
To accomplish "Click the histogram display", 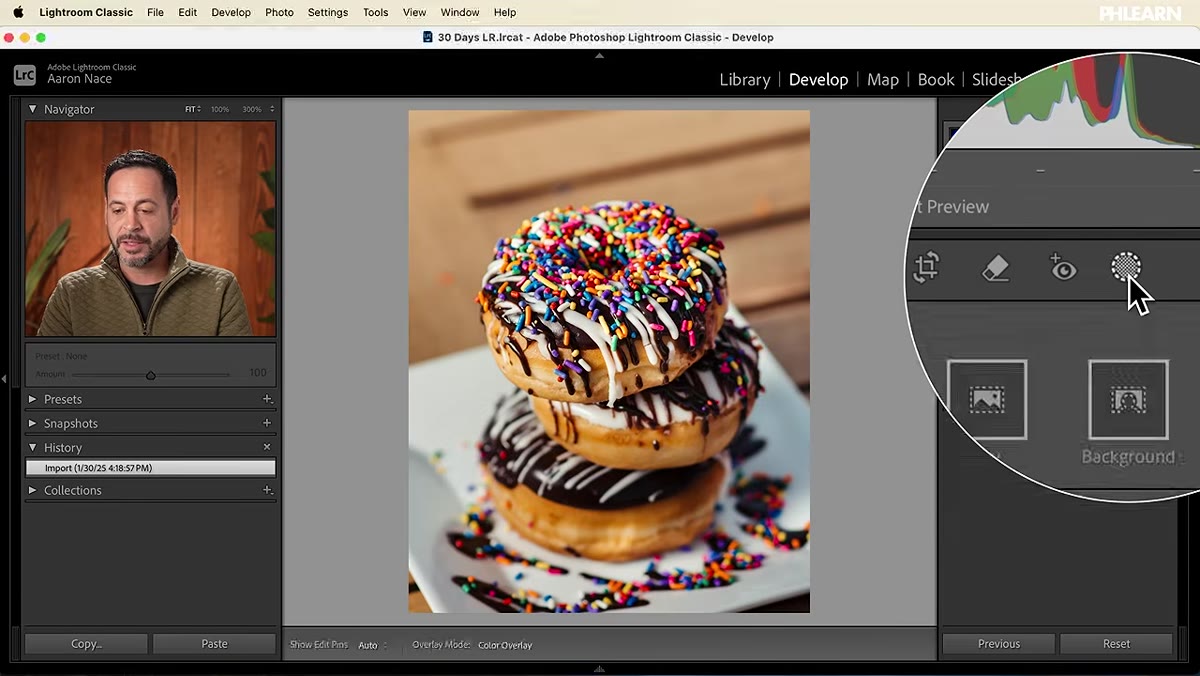I will [x=1085, y=100].
